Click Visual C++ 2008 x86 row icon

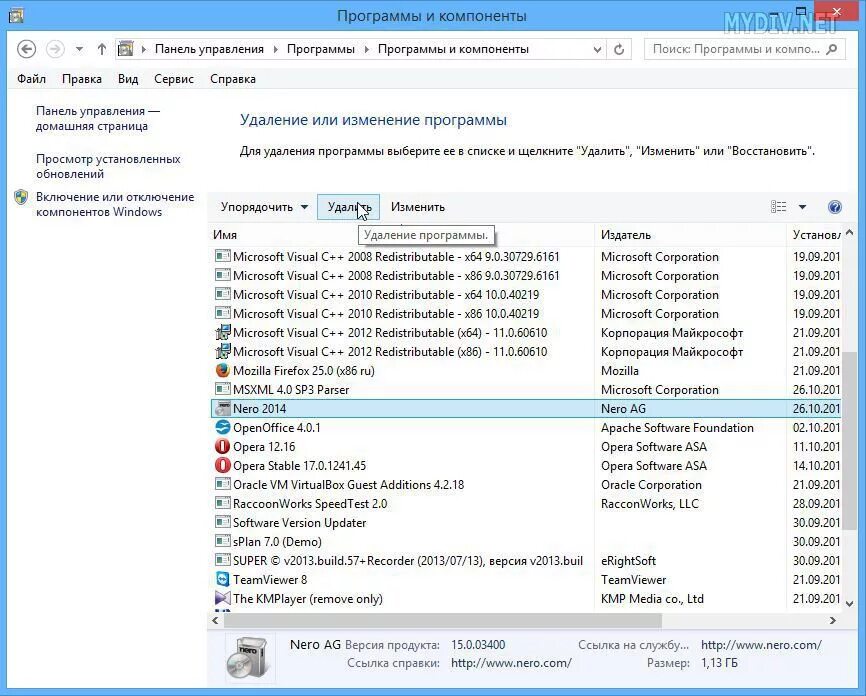click(223, 275)
